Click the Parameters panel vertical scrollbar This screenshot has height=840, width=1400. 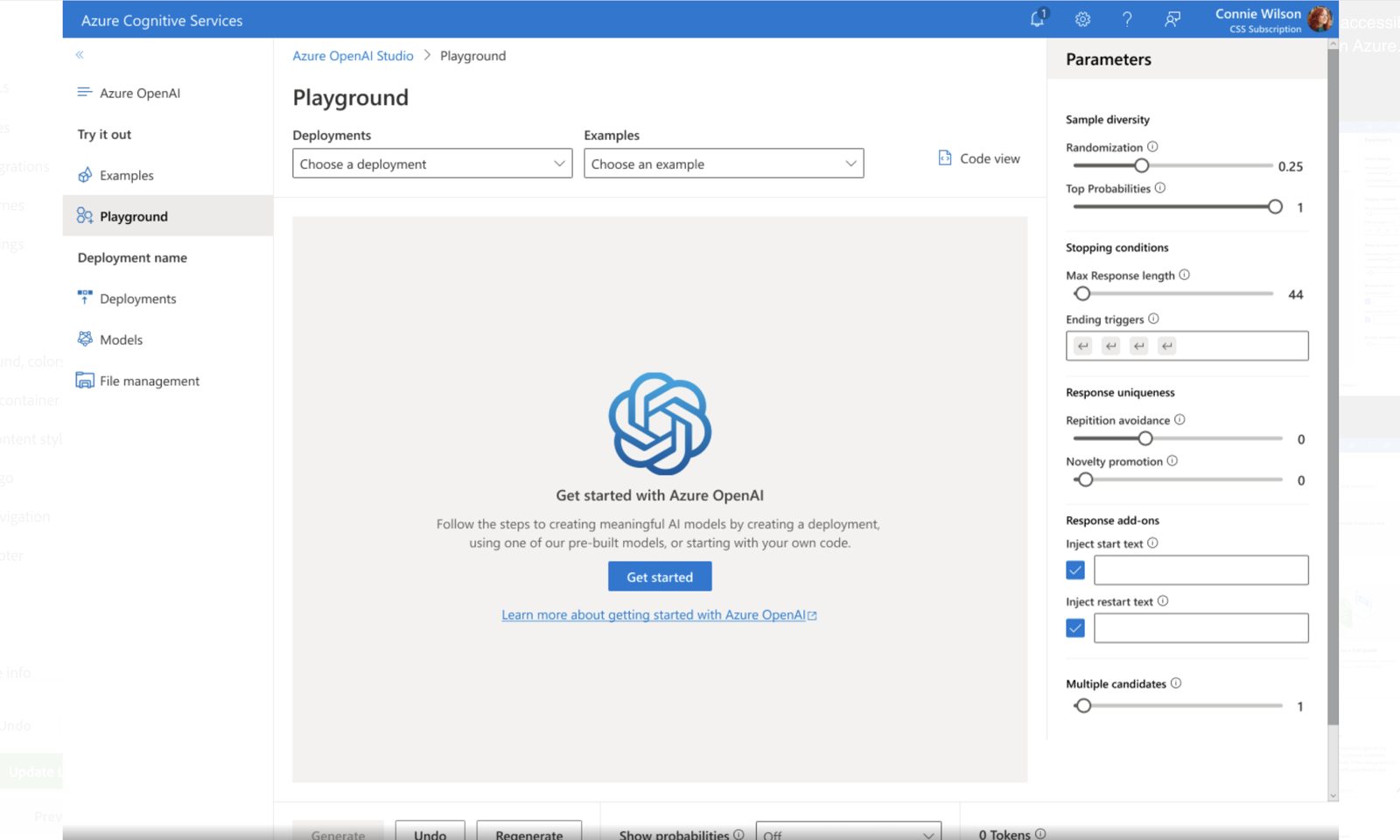pos(1333,385)
